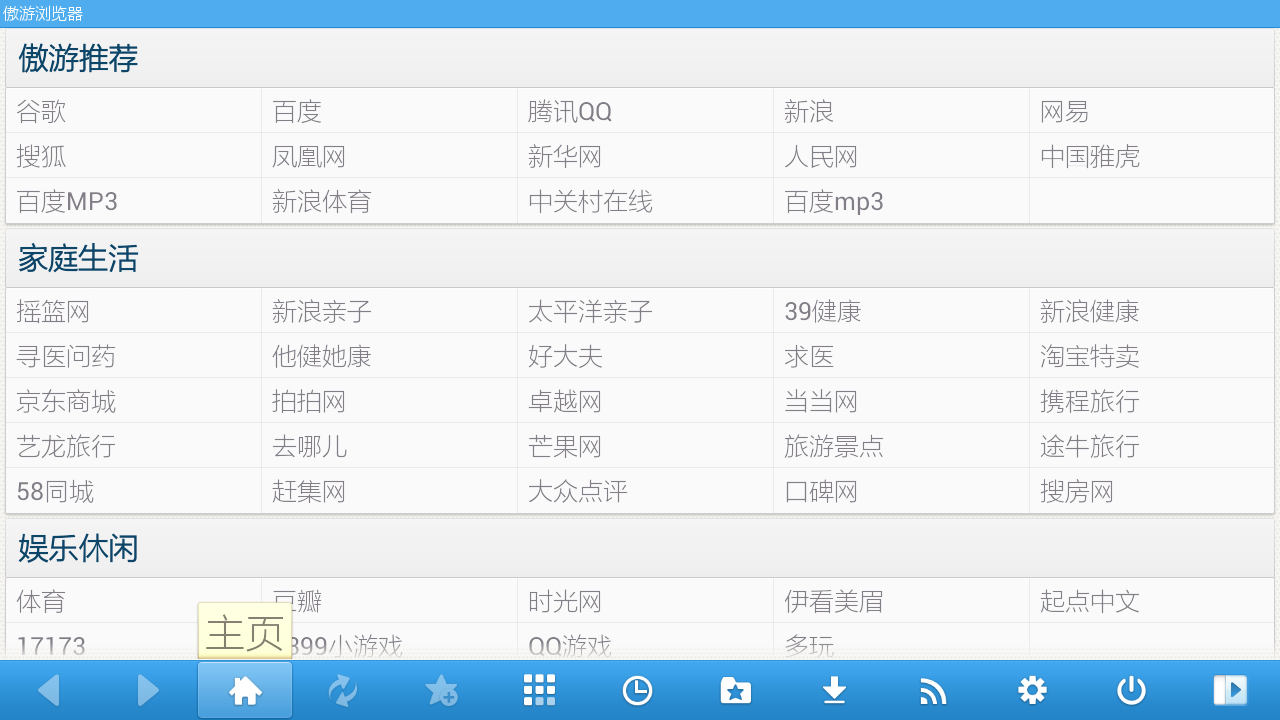Toggle the side panel icon
1280x720 pixels.
(1230, 690)
